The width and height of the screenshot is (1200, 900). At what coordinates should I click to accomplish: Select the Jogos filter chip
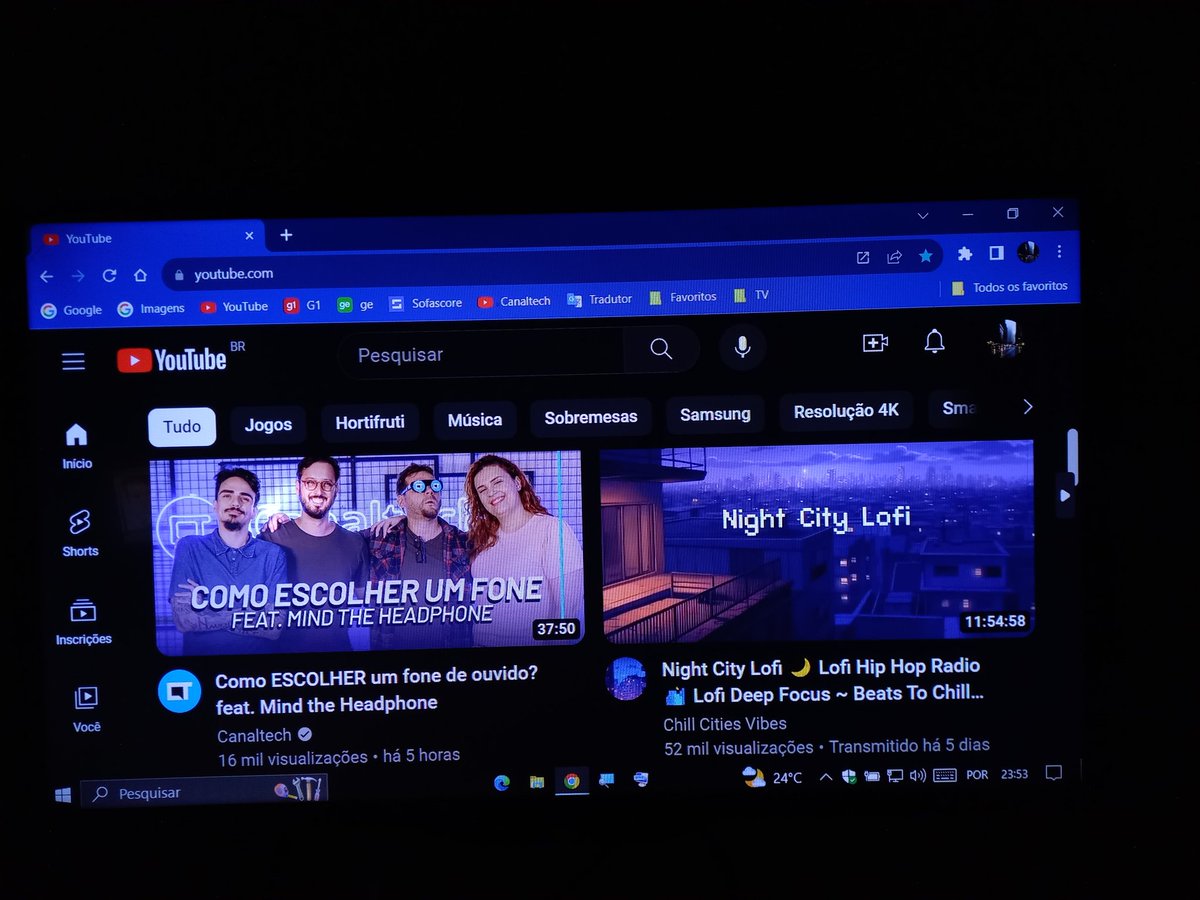[x=268, y=424]
